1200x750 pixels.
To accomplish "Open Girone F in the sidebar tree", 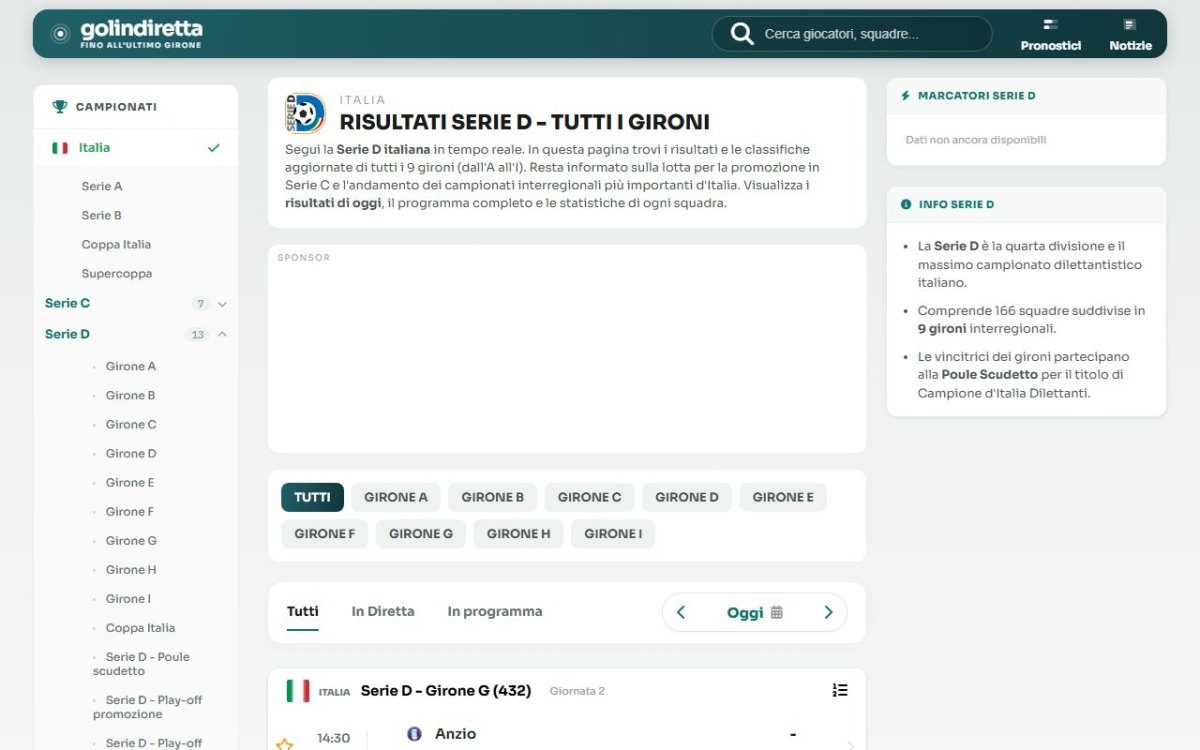I will coord(130,512).
